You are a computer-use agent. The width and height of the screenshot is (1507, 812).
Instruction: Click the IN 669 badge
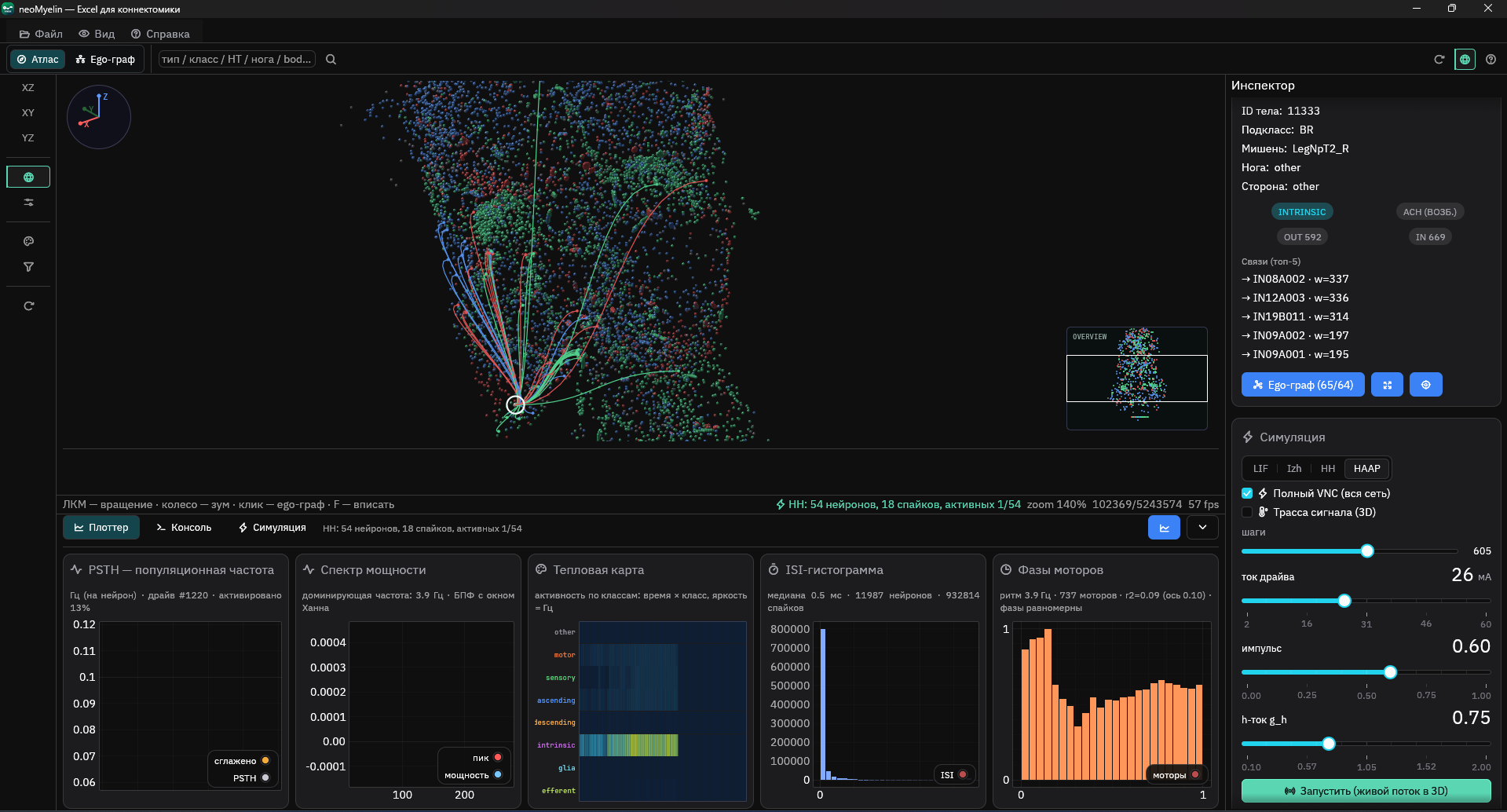[x=1430, y=237]
